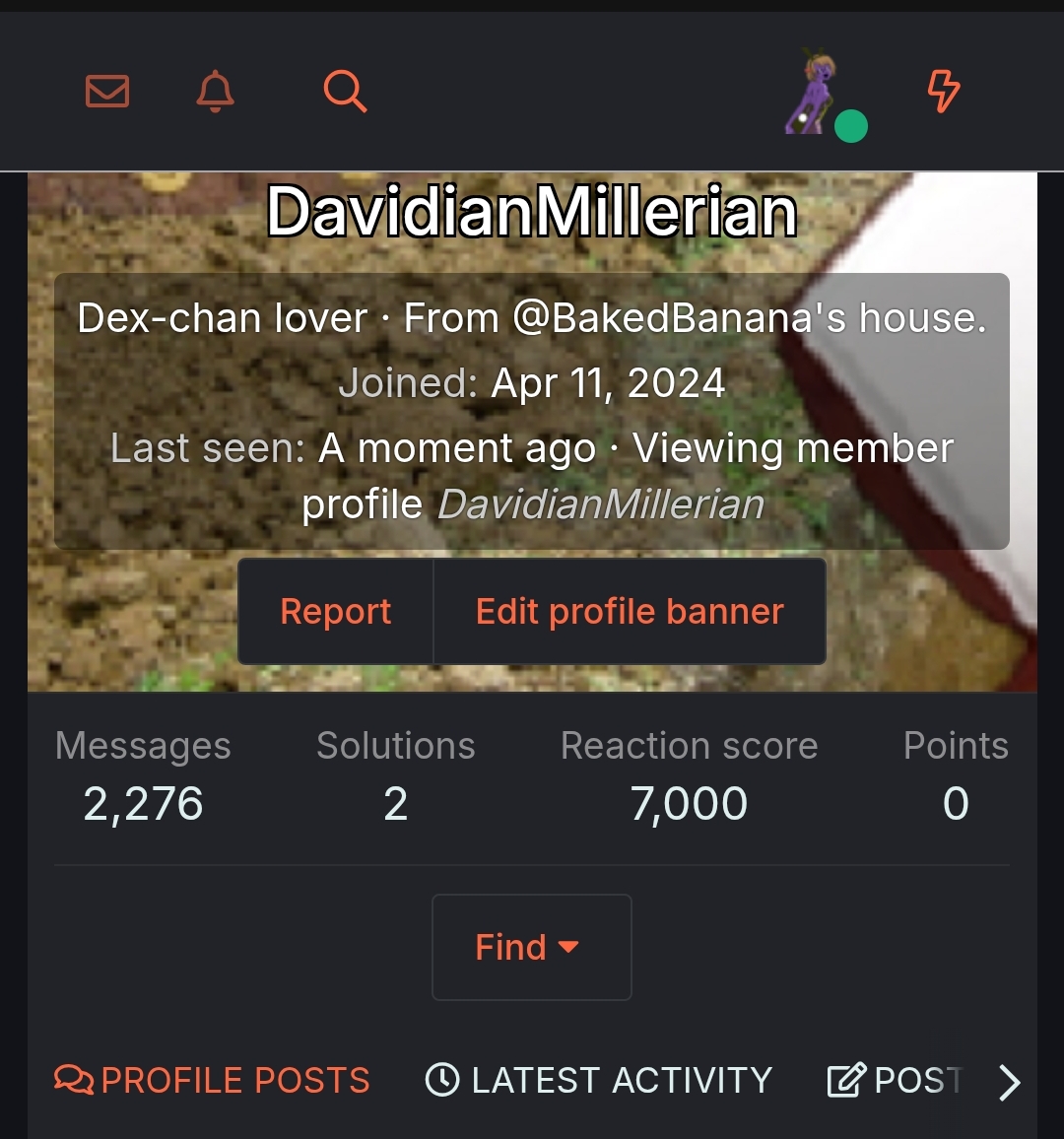Click the Report button
Image resolution: width=1064 pixels, height=1139 pixels.
tap(336, 612)
